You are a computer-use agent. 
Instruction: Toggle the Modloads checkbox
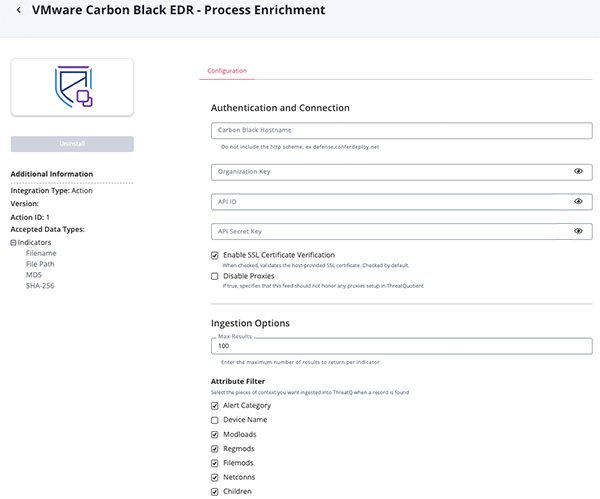pos(215,435)
